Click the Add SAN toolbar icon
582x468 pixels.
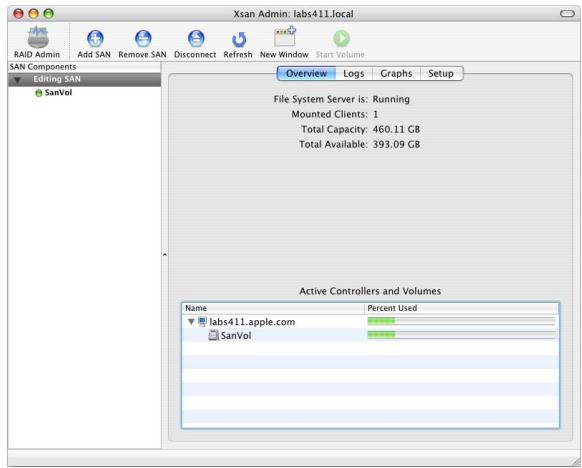click(95, 38)
